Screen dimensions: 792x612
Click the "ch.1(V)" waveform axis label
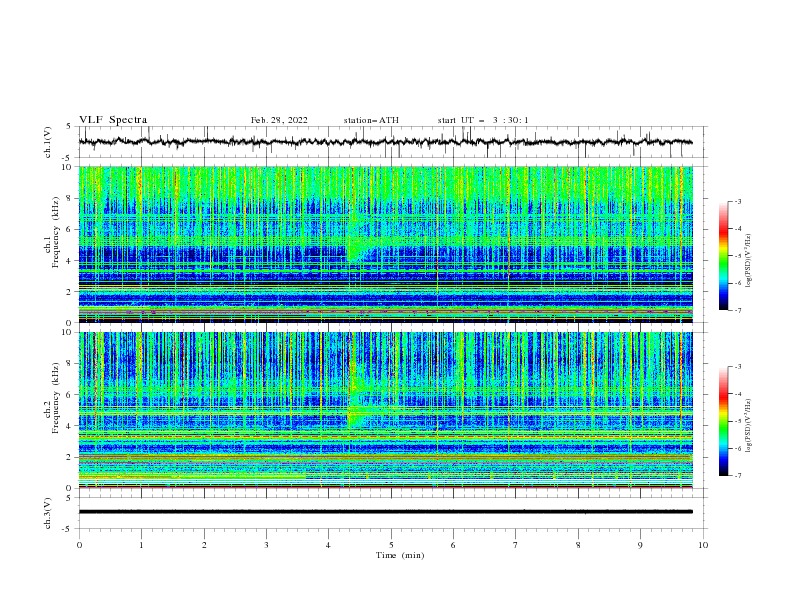point(48,142)
